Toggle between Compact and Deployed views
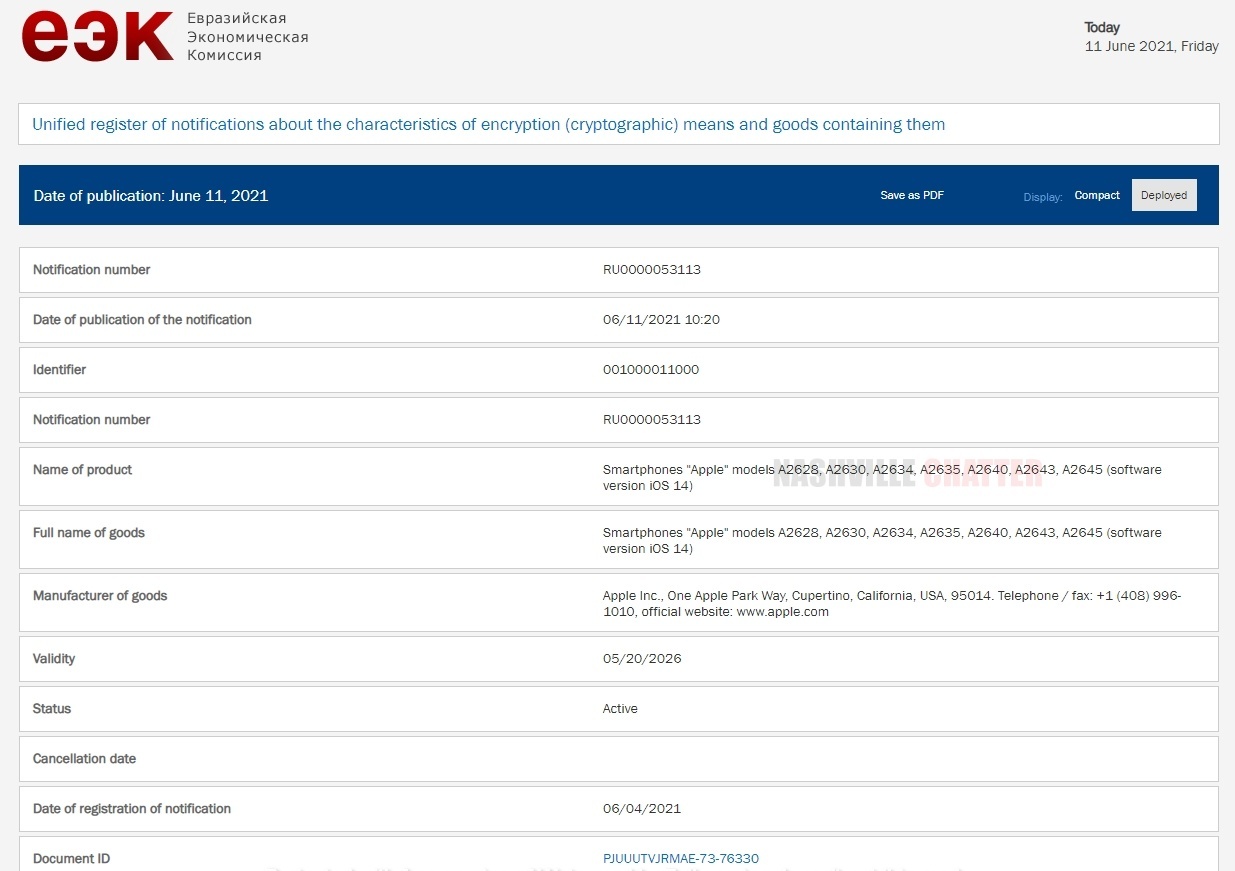Screen dimensions: 1235x871 (1097, 195)
